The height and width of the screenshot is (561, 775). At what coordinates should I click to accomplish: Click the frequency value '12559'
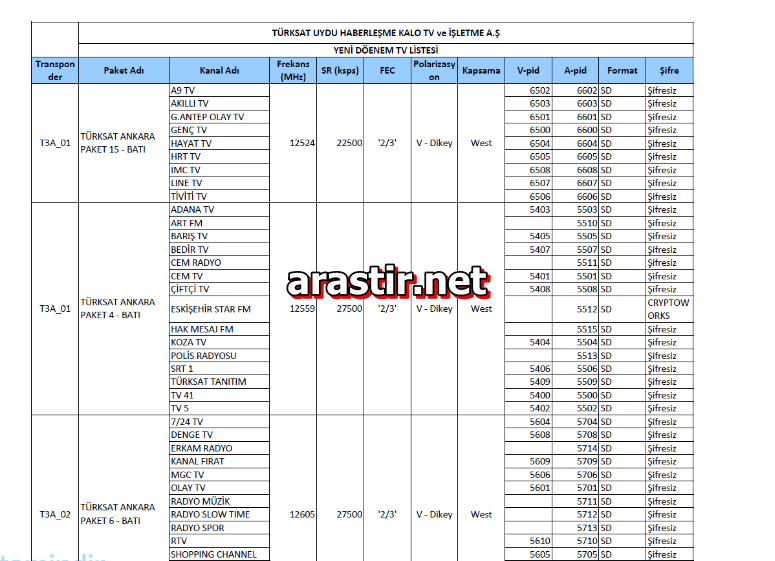pyautogui.click(x=302, y=308)
